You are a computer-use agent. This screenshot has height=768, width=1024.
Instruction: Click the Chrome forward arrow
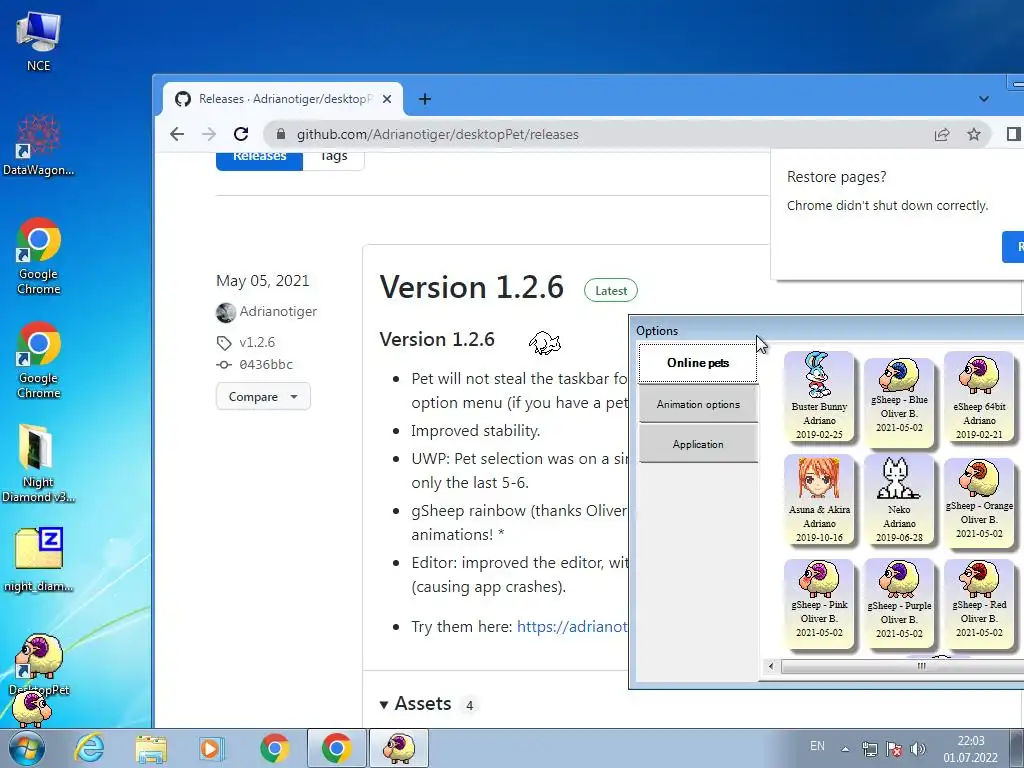coord(209,134)
